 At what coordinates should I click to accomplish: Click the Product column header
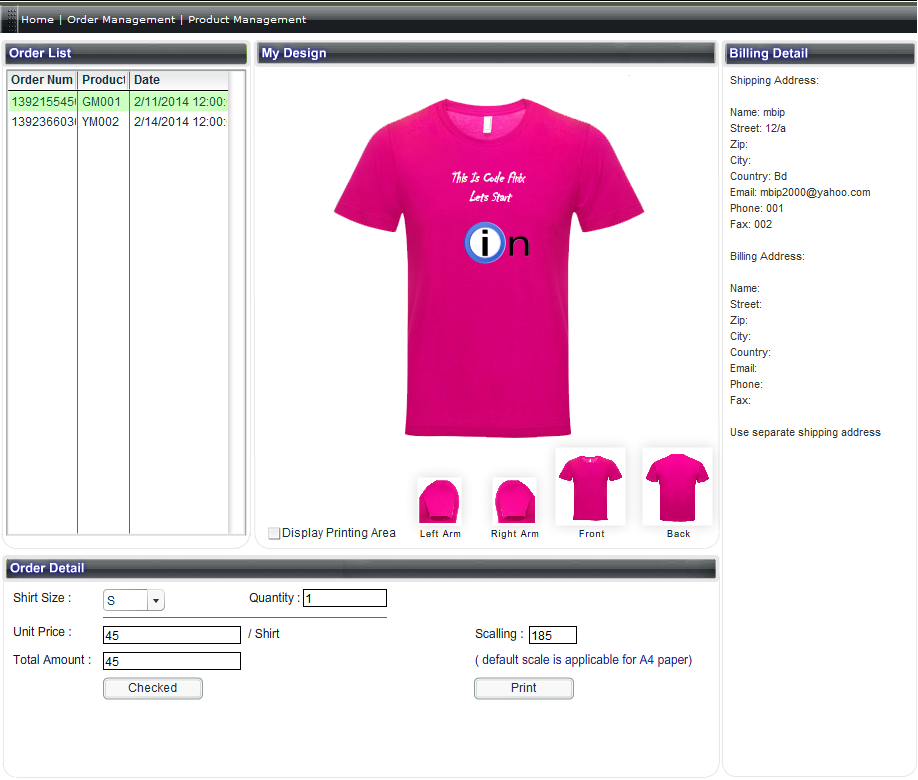tap(104, 80)
